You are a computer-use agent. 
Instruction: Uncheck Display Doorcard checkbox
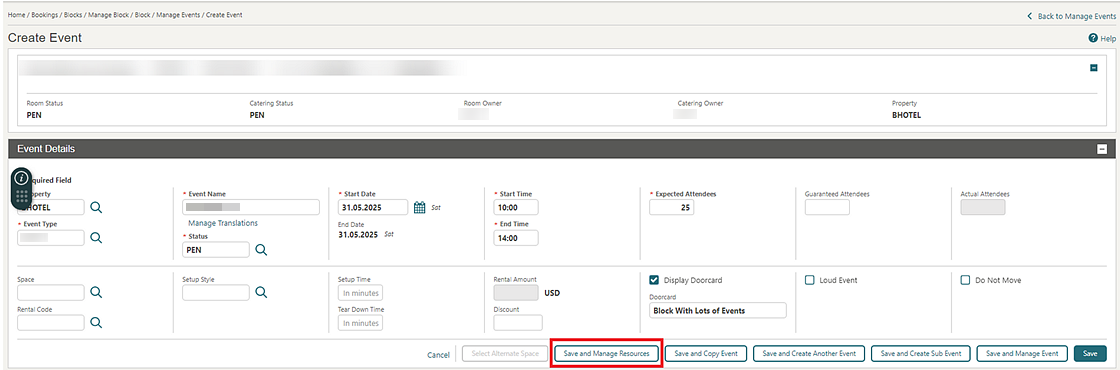tap(654, 280)
